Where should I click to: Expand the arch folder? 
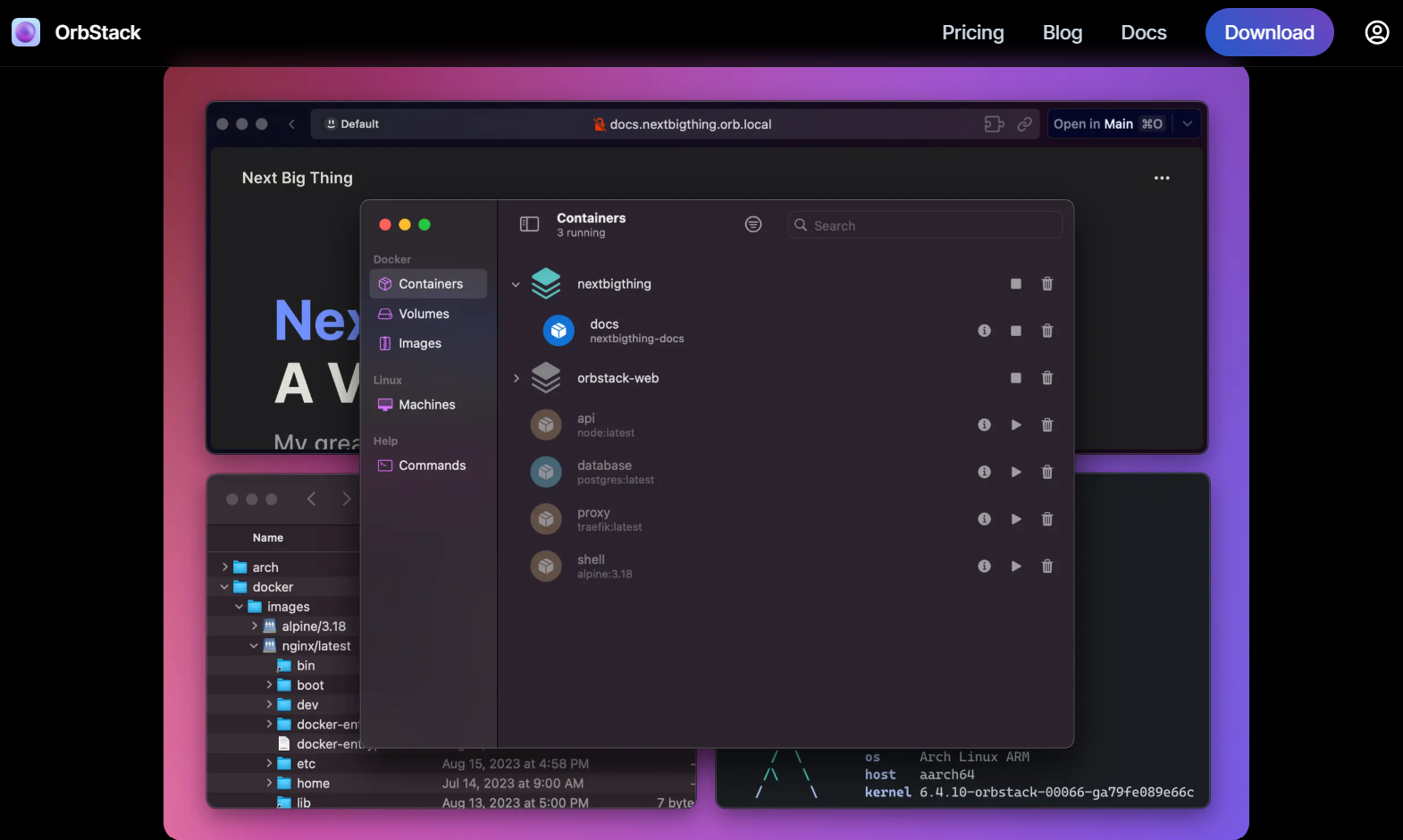point(224,567)
